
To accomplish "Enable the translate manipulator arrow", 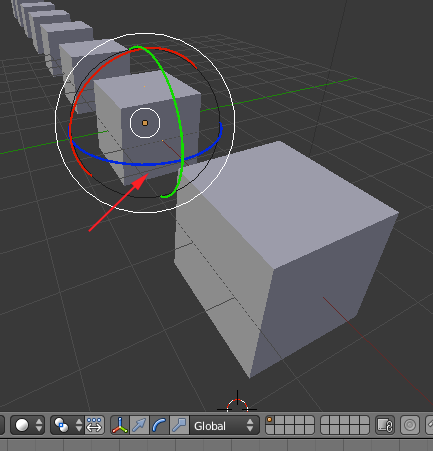I will tap(139, 425).
